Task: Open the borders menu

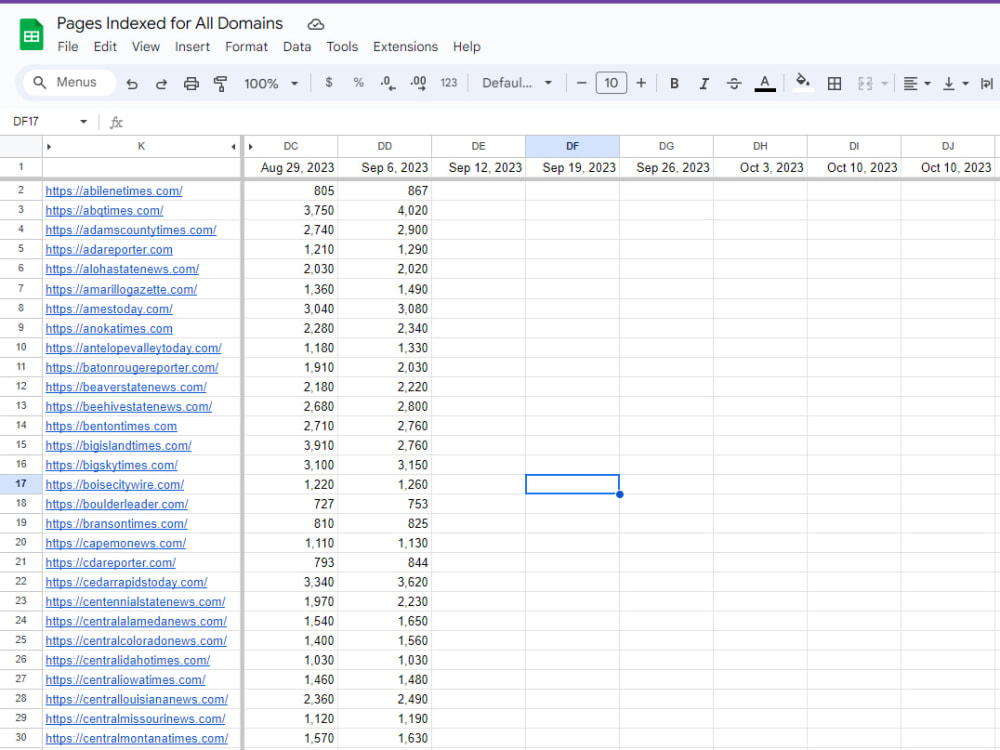Action: click(x=834, y=83)
